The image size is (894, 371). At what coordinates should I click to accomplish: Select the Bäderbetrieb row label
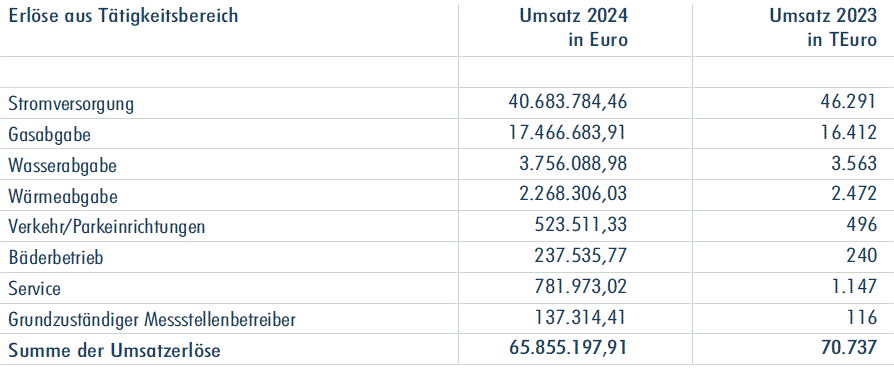coord(56,258)
